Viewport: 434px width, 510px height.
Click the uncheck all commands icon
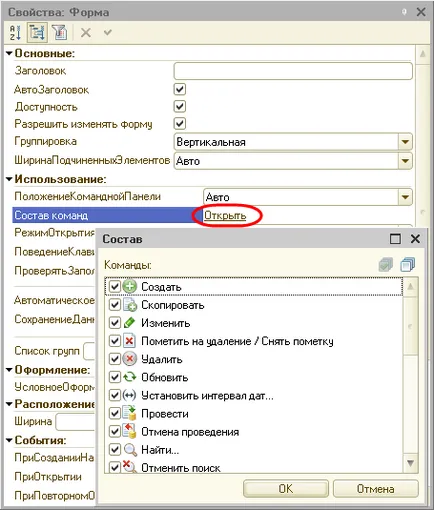pos(408,265)
